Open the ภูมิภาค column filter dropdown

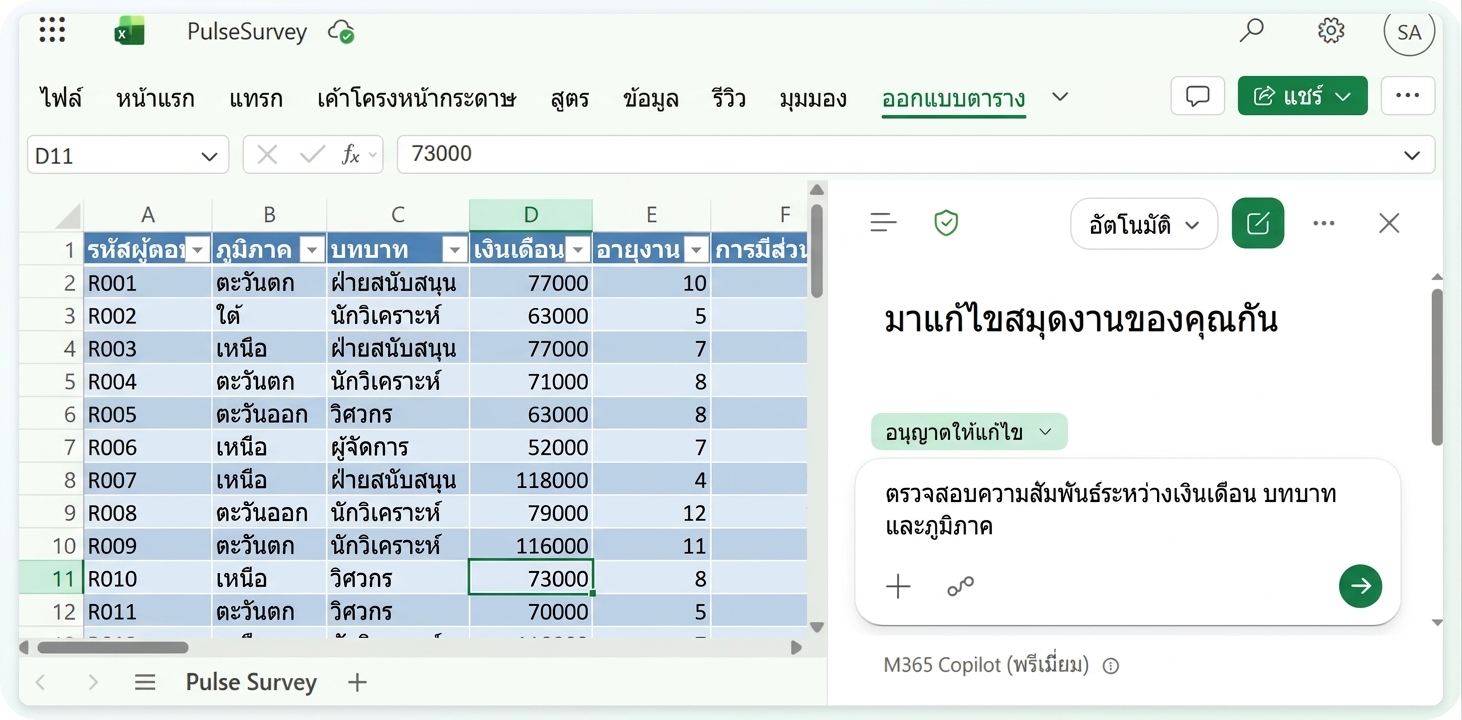pyautogui.click(x=312, y=250)
